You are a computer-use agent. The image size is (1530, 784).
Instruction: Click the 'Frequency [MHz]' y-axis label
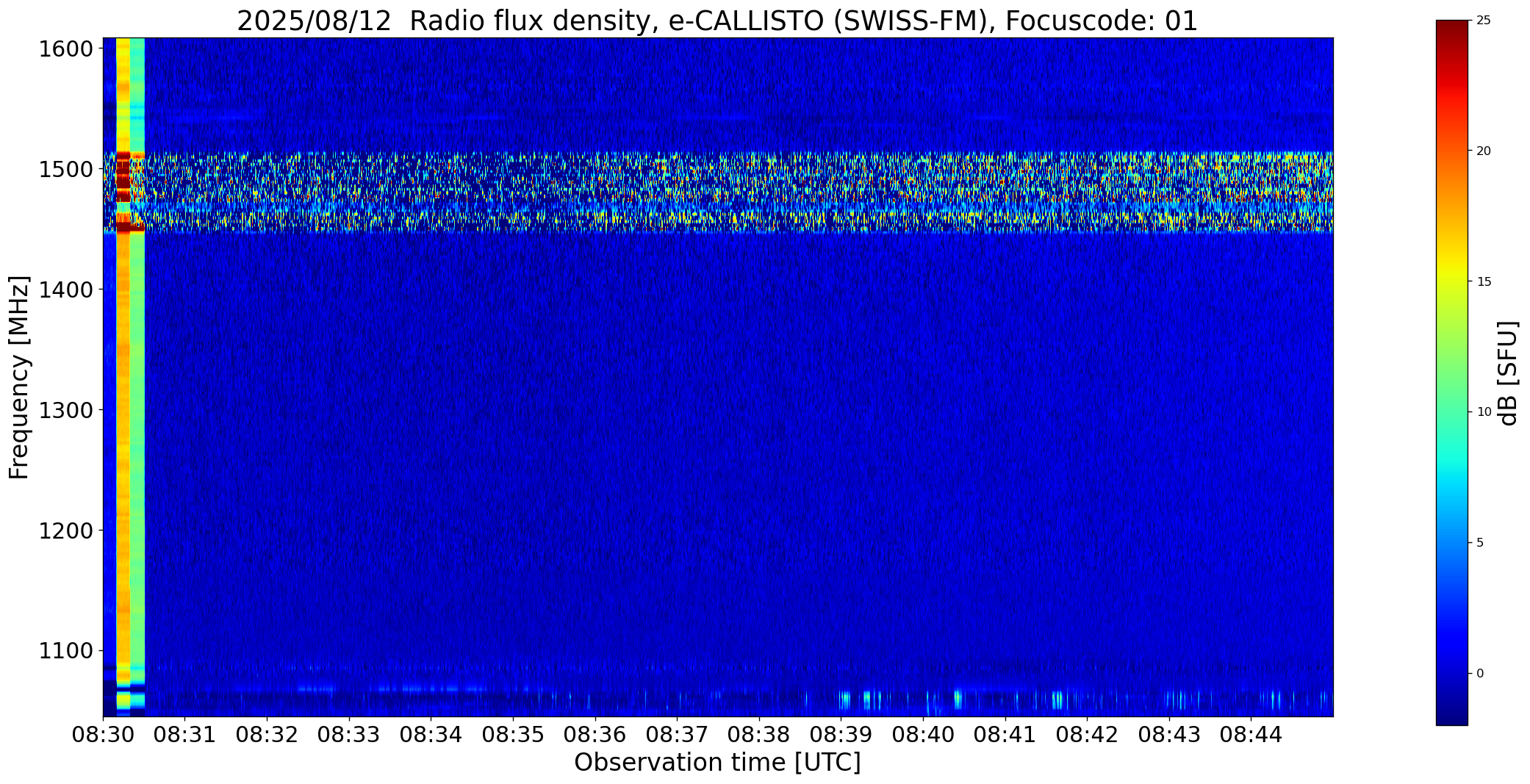pos(20,378)
